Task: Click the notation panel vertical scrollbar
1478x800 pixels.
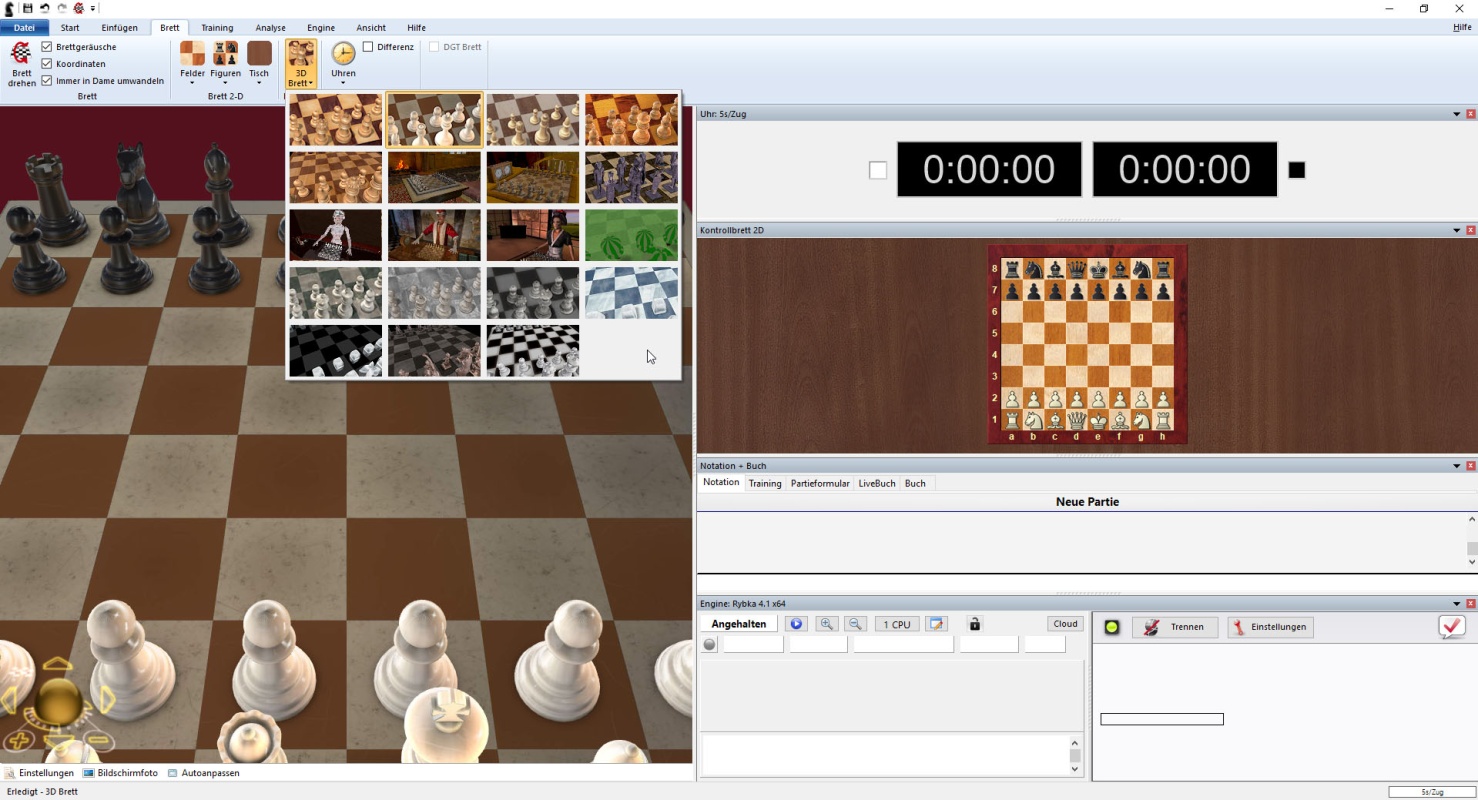Action: [1472, 540]
